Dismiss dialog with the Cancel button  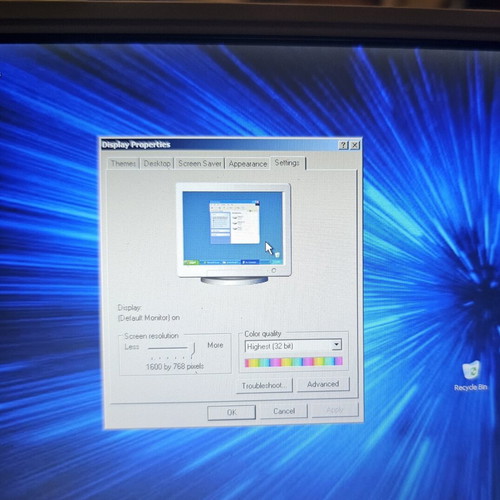pos(284,411)
